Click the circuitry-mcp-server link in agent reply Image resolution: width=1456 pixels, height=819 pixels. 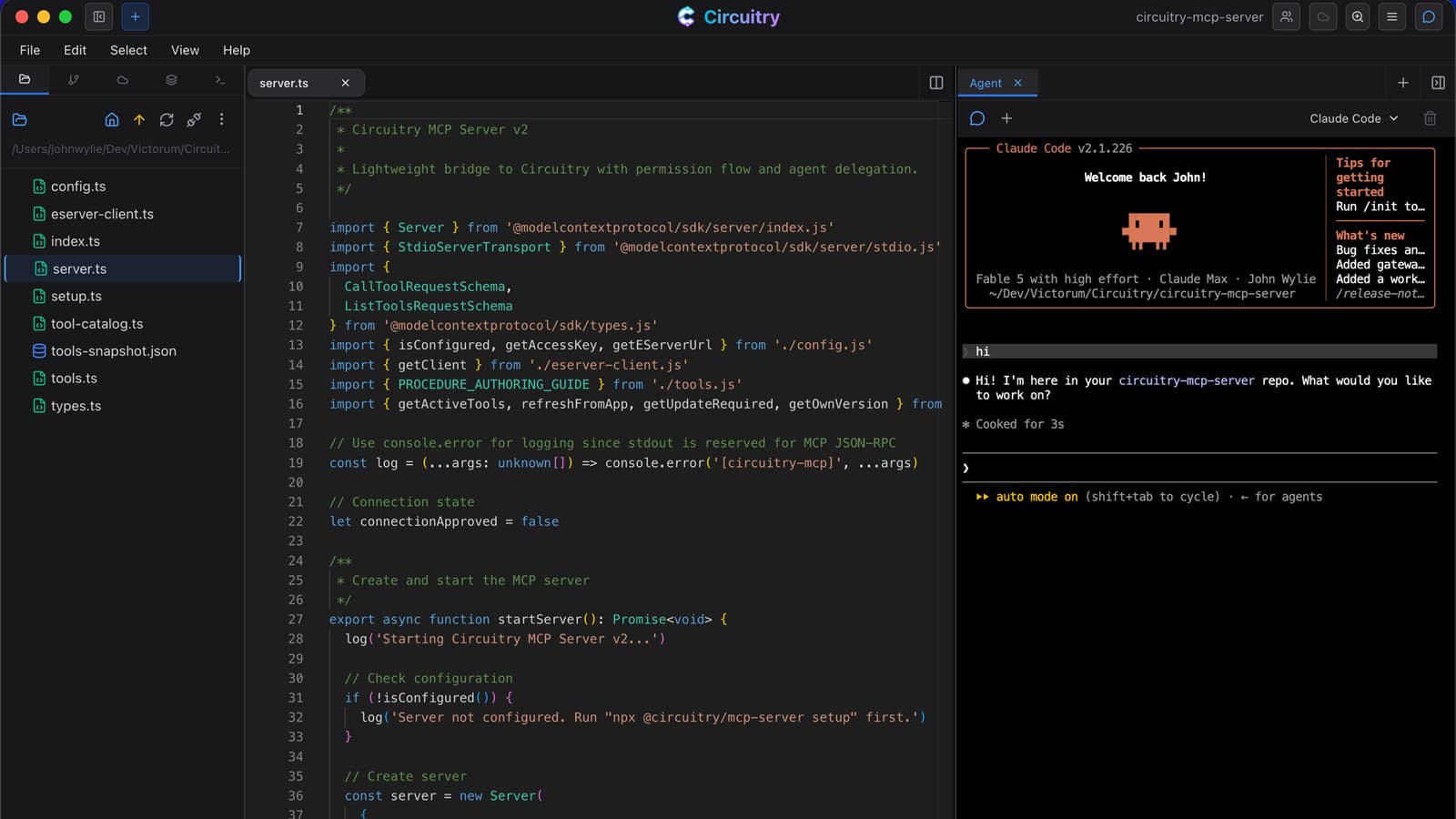[1187, 380]
